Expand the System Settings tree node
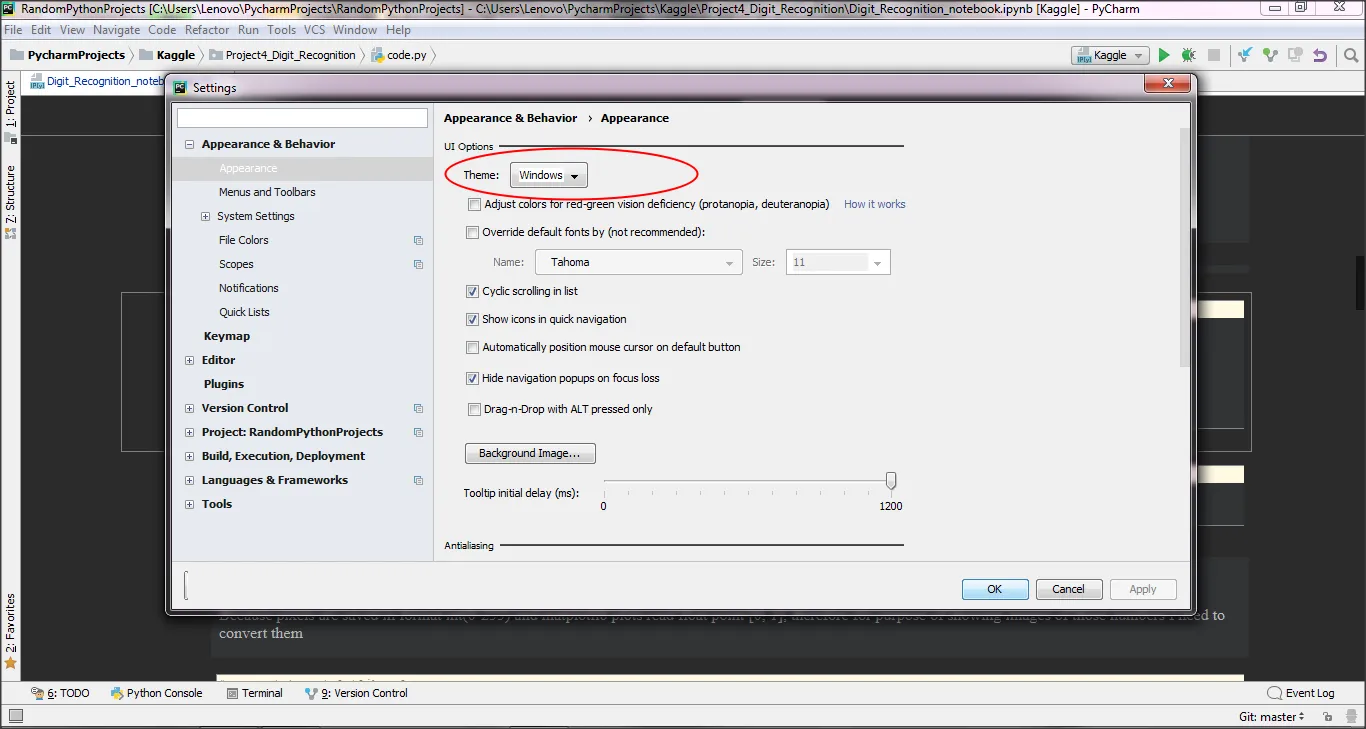 pyautogui.click(x=205, y=216)
